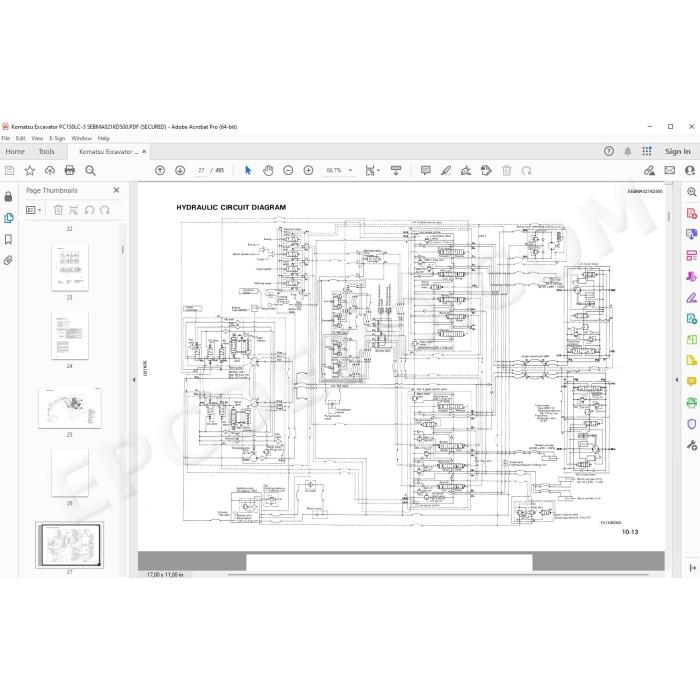Open the View menu
The height and width of the screenshot is (700, 700).
click(x=37, y=138)
